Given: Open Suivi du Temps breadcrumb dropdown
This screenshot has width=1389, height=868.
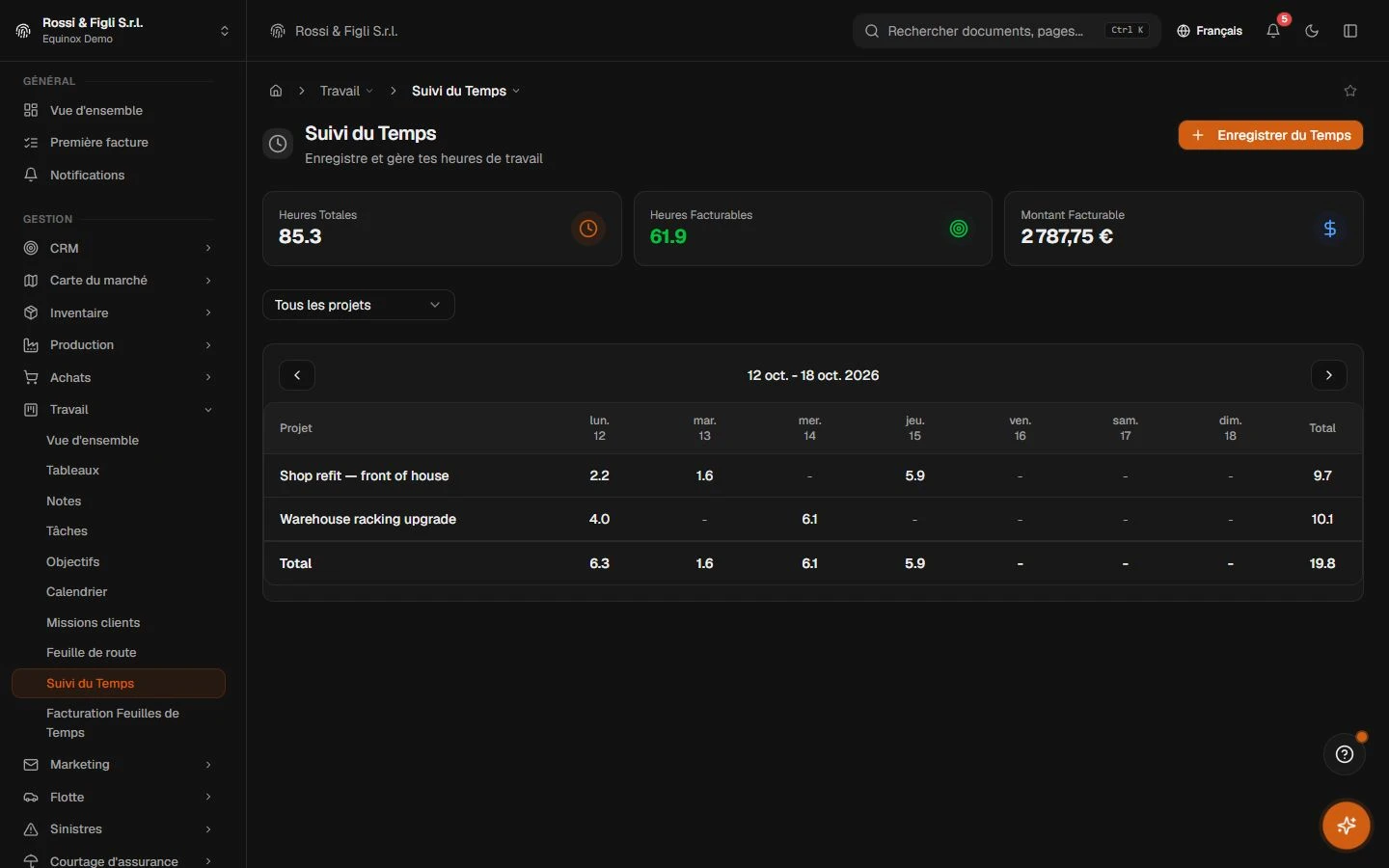Looking at the screenshot, I should (x=466, y=91).
